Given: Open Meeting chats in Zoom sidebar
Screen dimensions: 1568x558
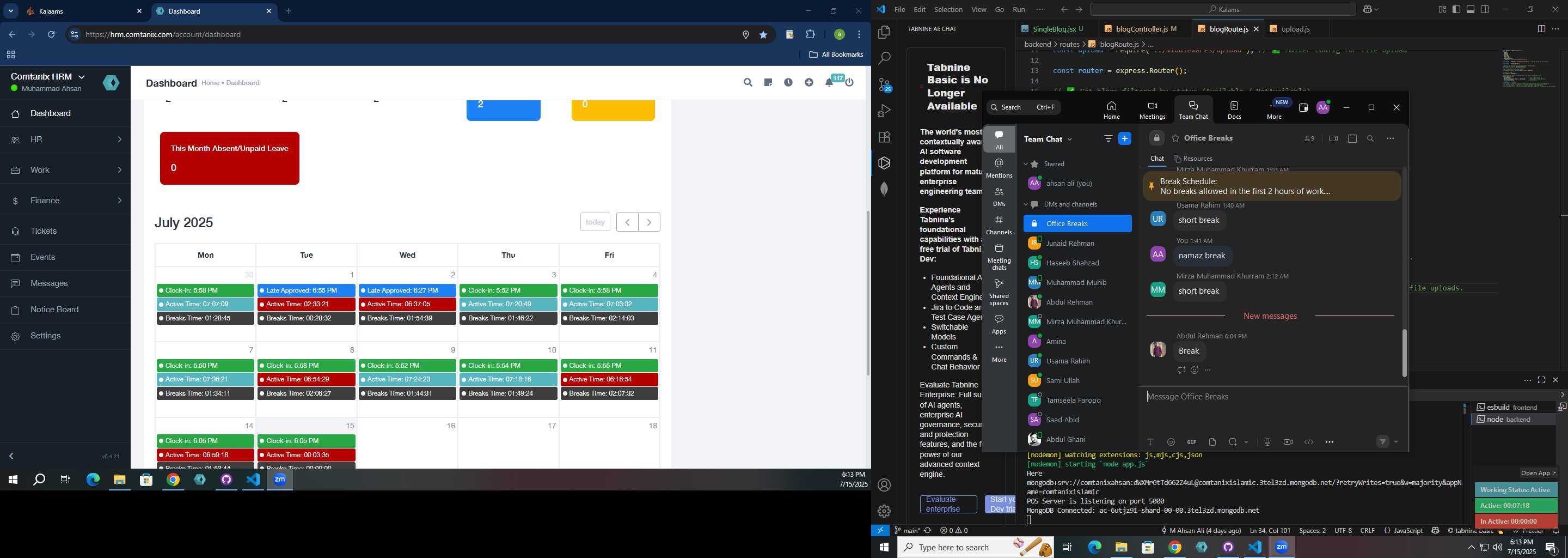Looking at the screenshot, I should 999,257.
